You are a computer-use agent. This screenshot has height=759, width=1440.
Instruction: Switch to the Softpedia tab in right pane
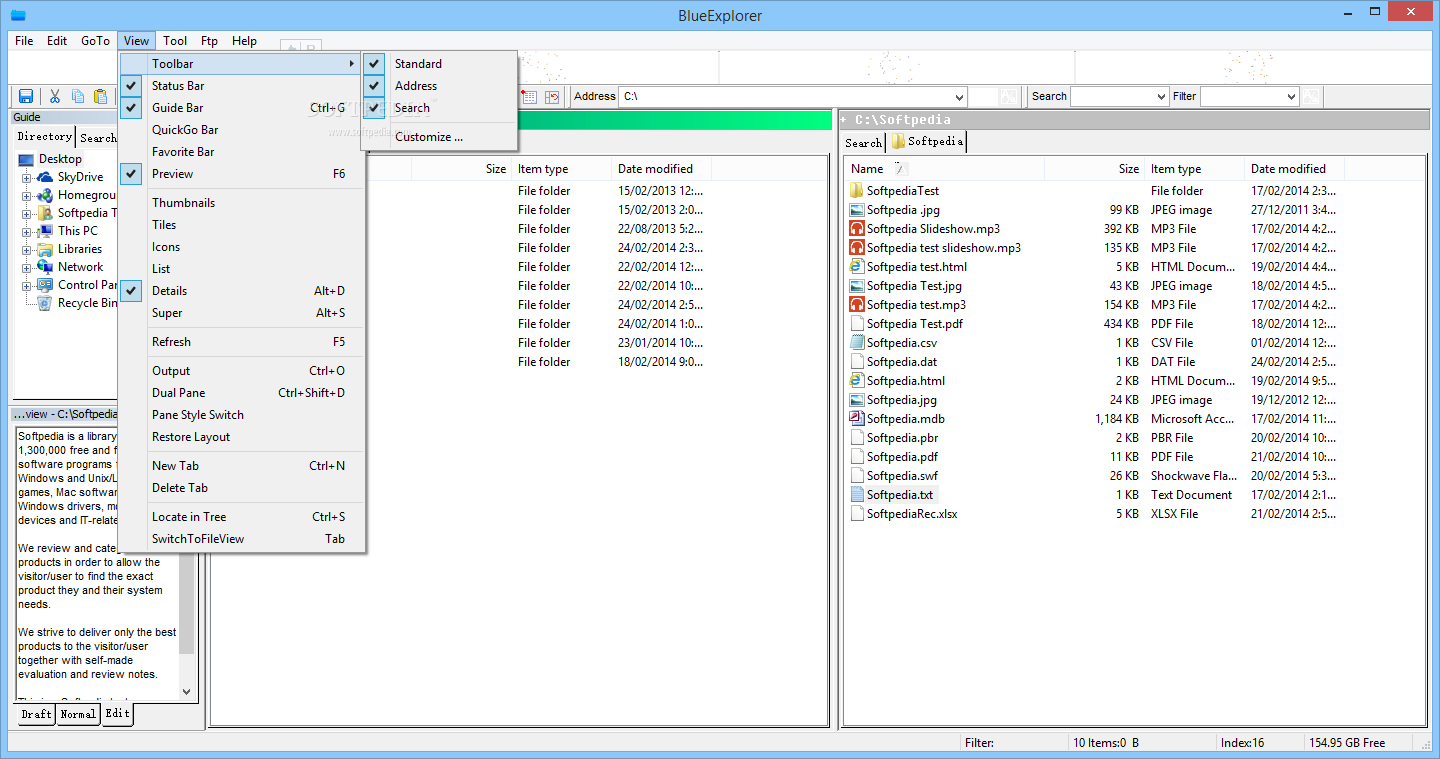click(x=927, y=142)
